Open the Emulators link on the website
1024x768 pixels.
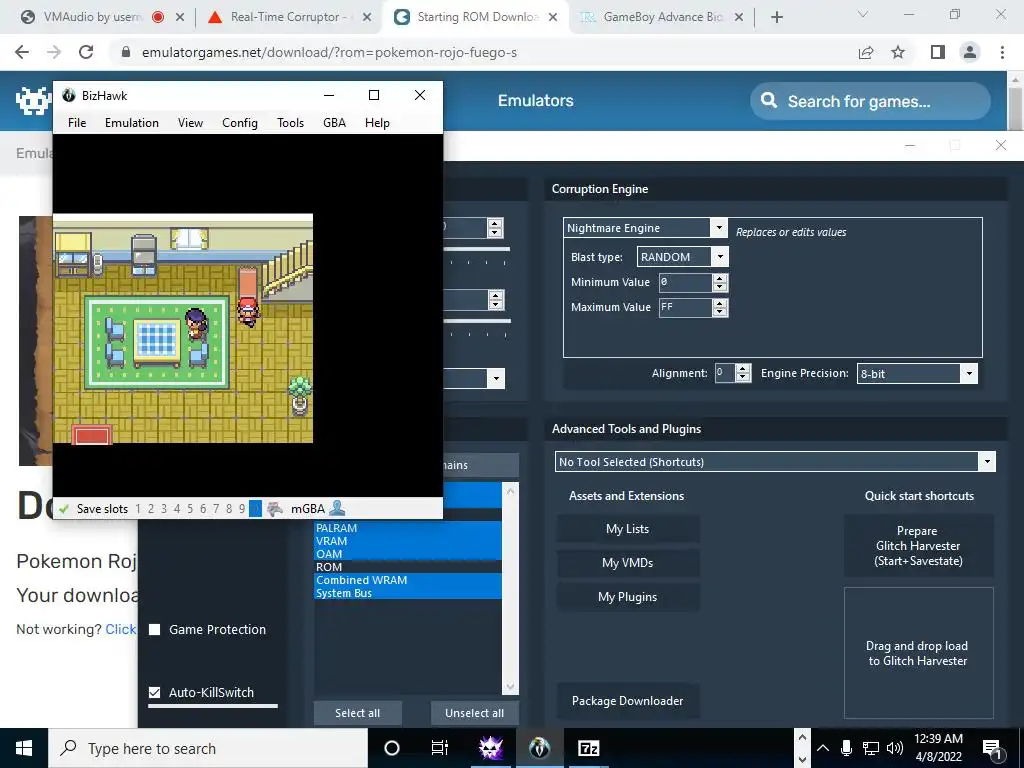point(536,101)
